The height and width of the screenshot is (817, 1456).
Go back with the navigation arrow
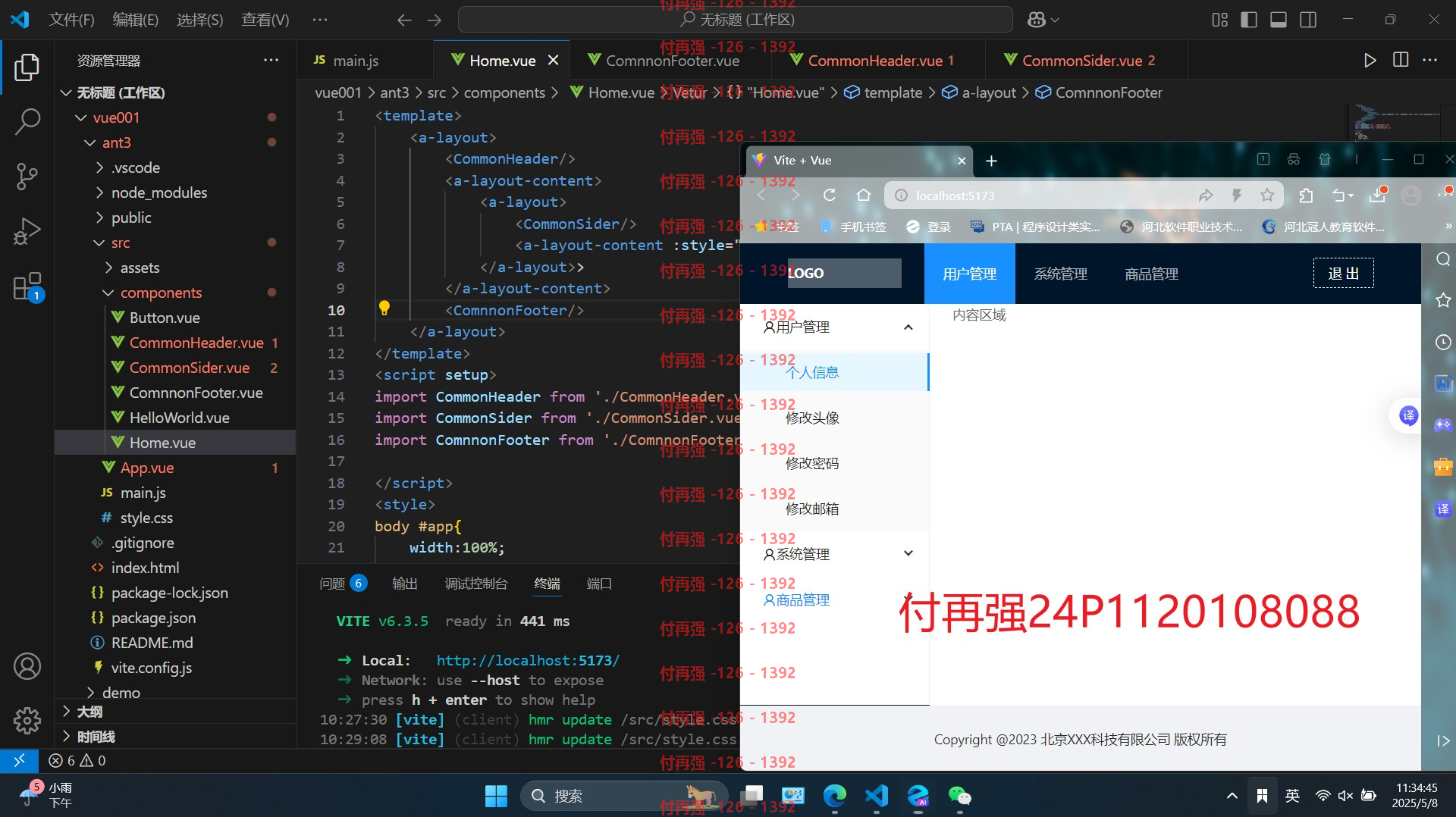[404, 20]
